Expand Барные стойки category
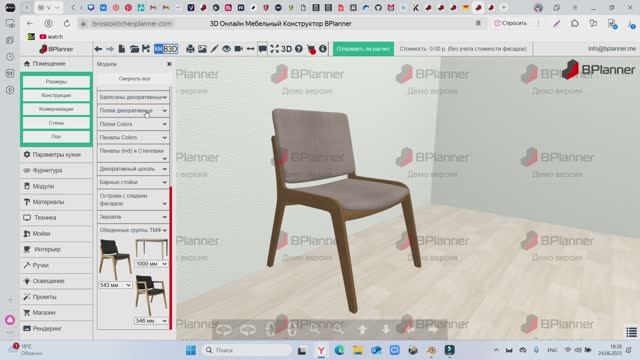 pyautogui.click(x=133, y=182)
